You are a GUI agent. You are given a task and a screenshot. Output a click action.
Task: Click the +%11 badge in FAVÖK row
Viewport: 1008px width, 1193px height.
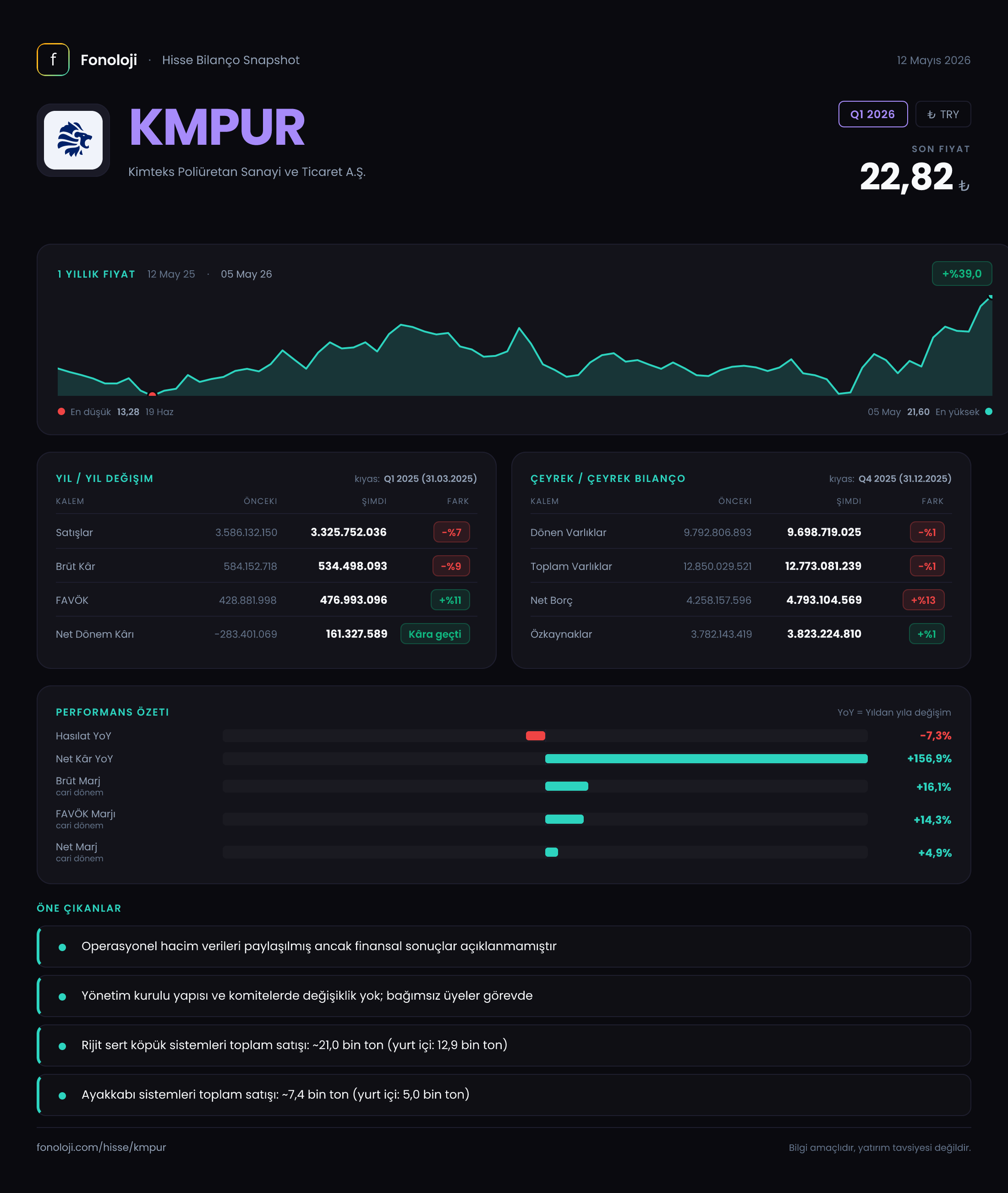[450, 600]
